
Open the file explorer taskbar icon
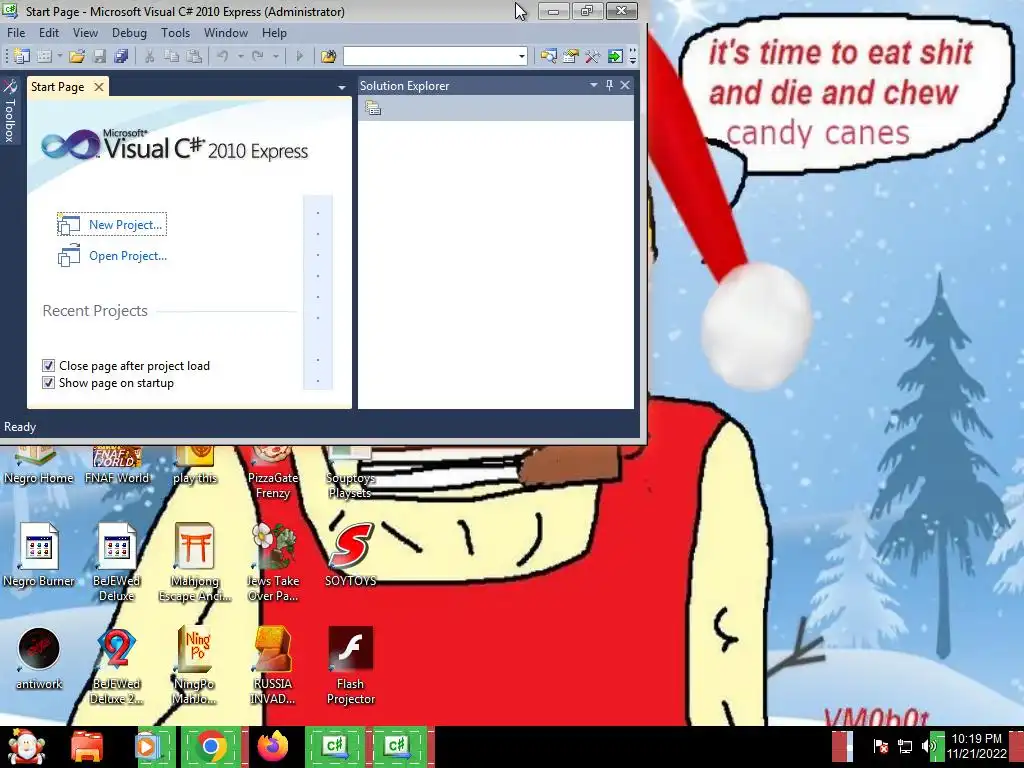87,746
